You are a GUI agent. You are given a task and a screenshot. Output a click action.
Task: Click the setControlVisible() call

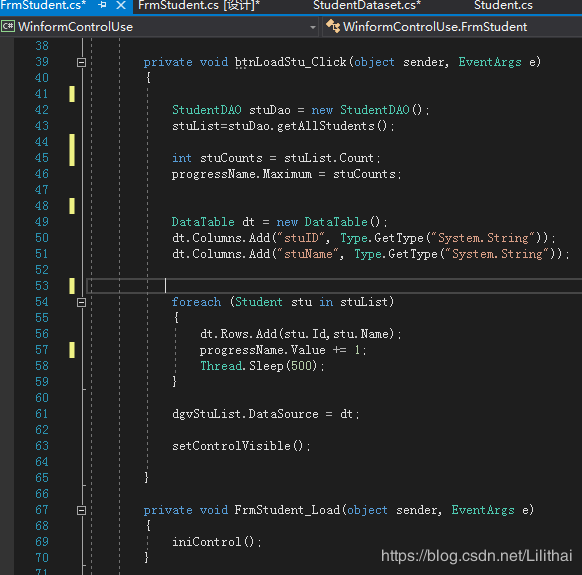click(x=241, y=446)
